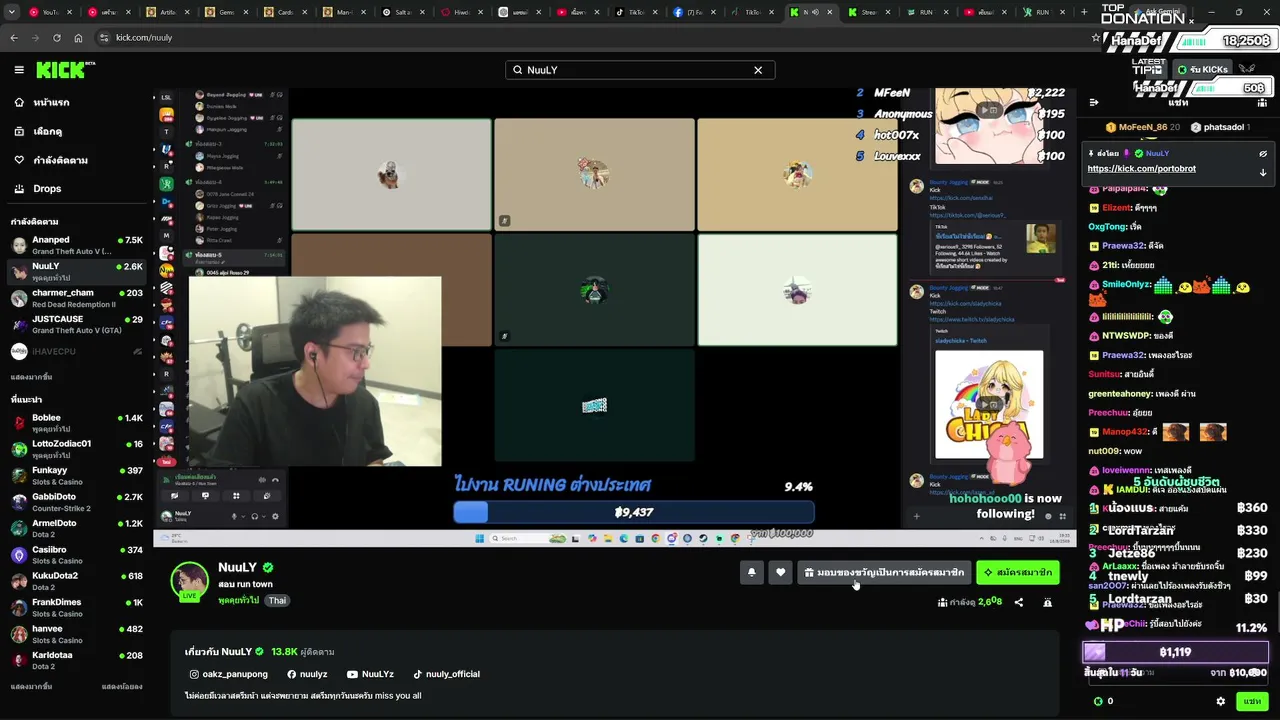Open recommended channel Bobiee
Screen dimensions: 1280x720
77,423
